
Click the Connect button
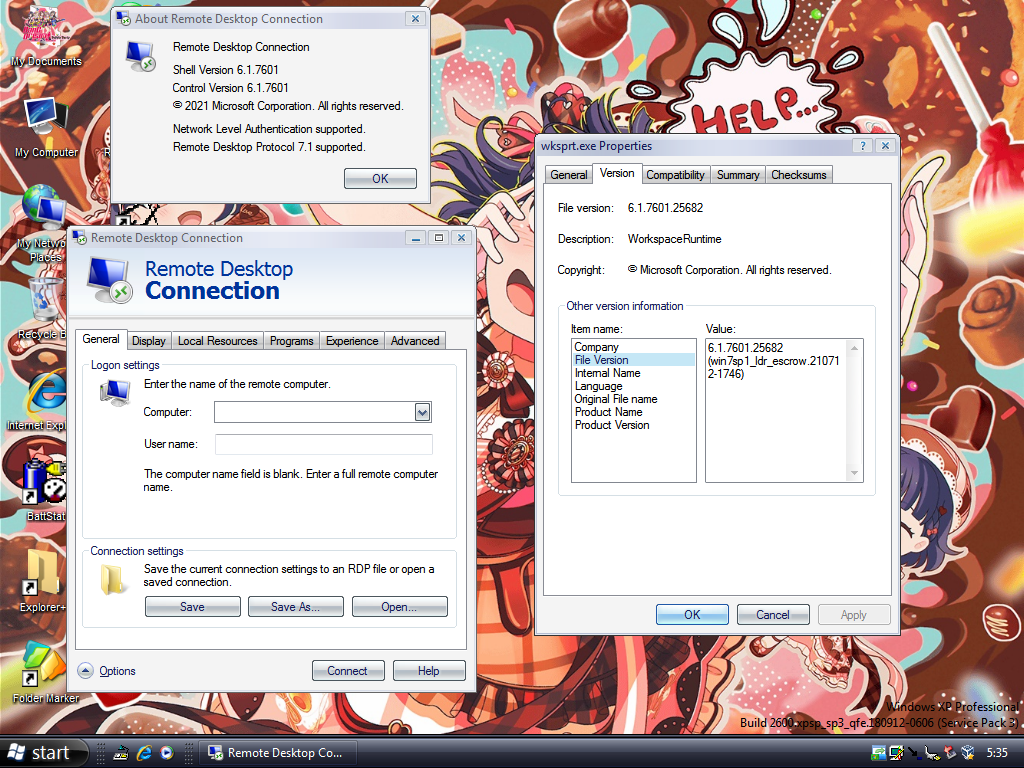click(x=347, y=671)
